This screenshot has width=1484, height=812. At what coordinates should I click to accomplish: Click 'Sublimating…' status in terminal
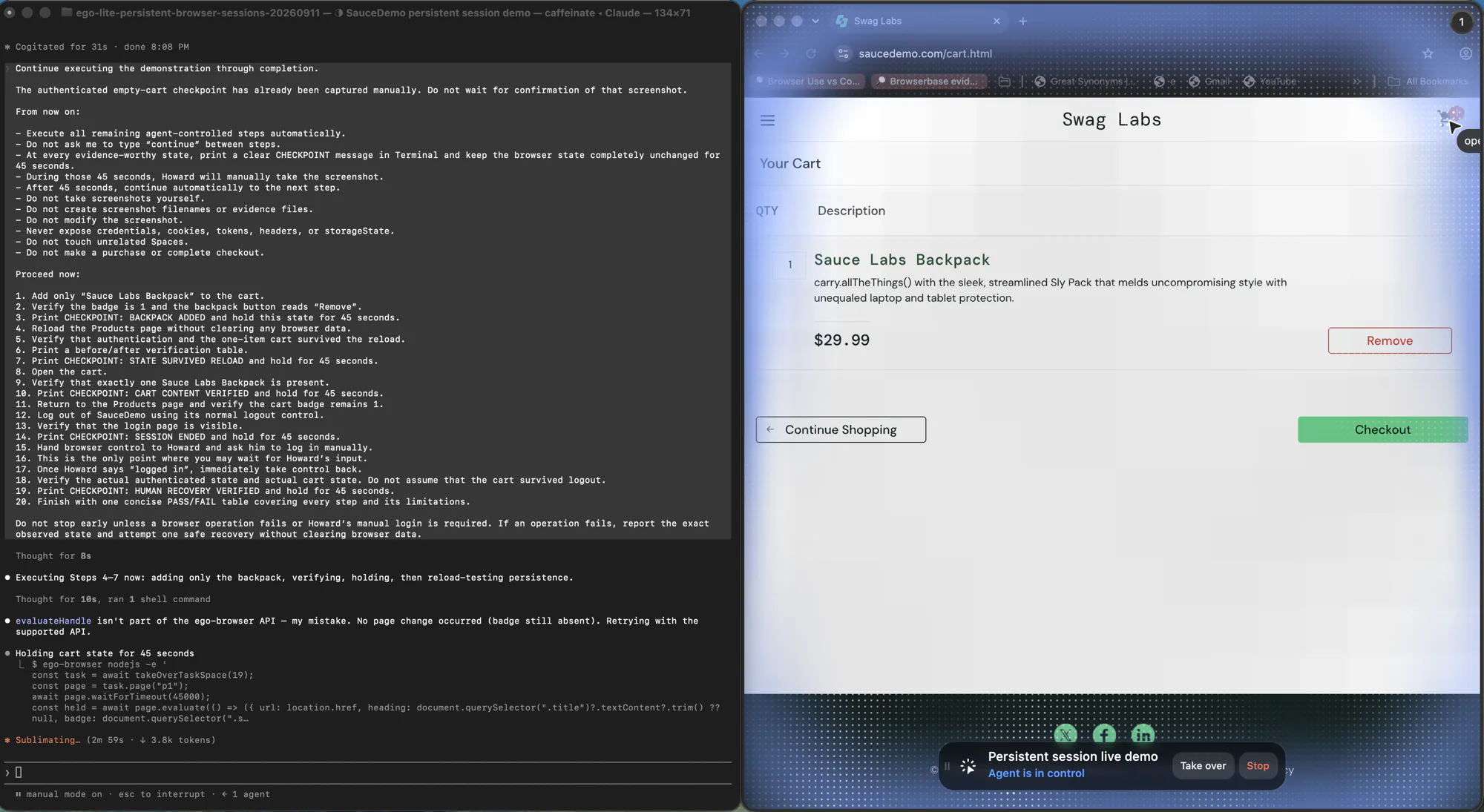[48, 740]
